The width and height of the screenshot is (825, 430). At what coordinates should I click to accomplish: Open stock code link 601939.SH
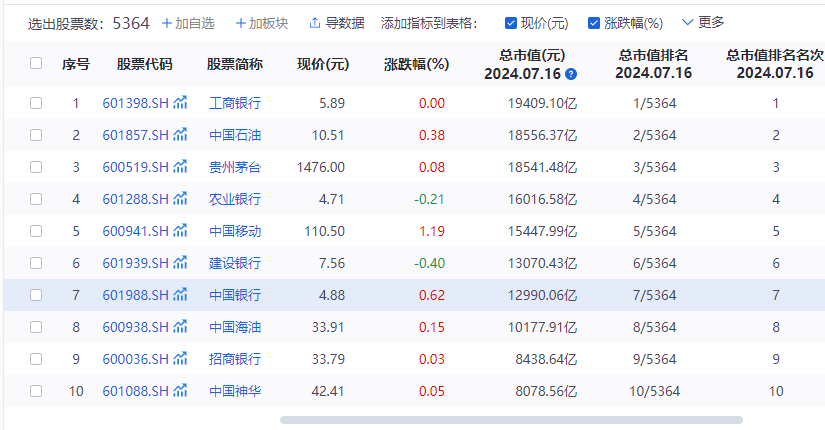(135, 263)
